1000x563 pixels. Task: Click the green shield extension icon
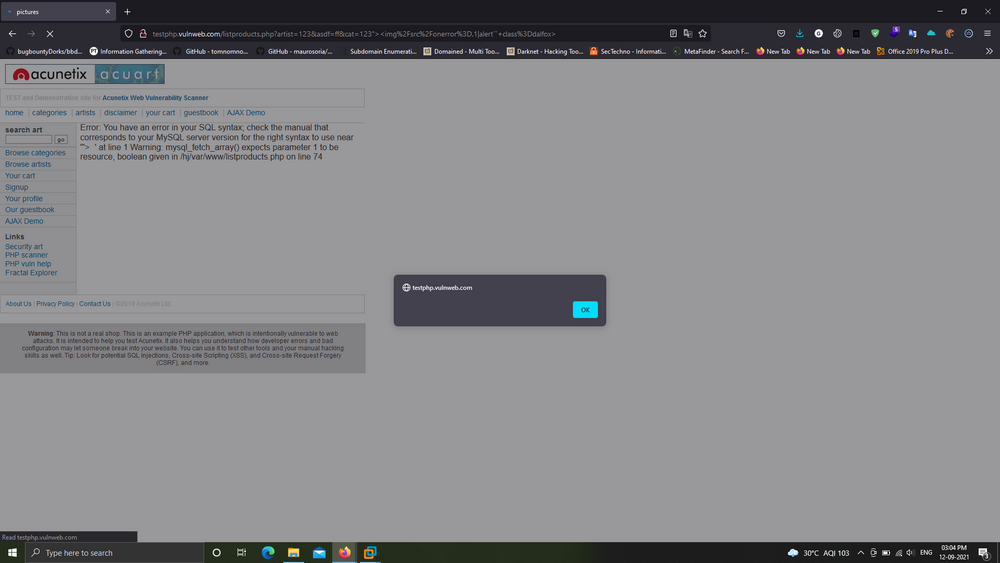[x=874, y=34]
